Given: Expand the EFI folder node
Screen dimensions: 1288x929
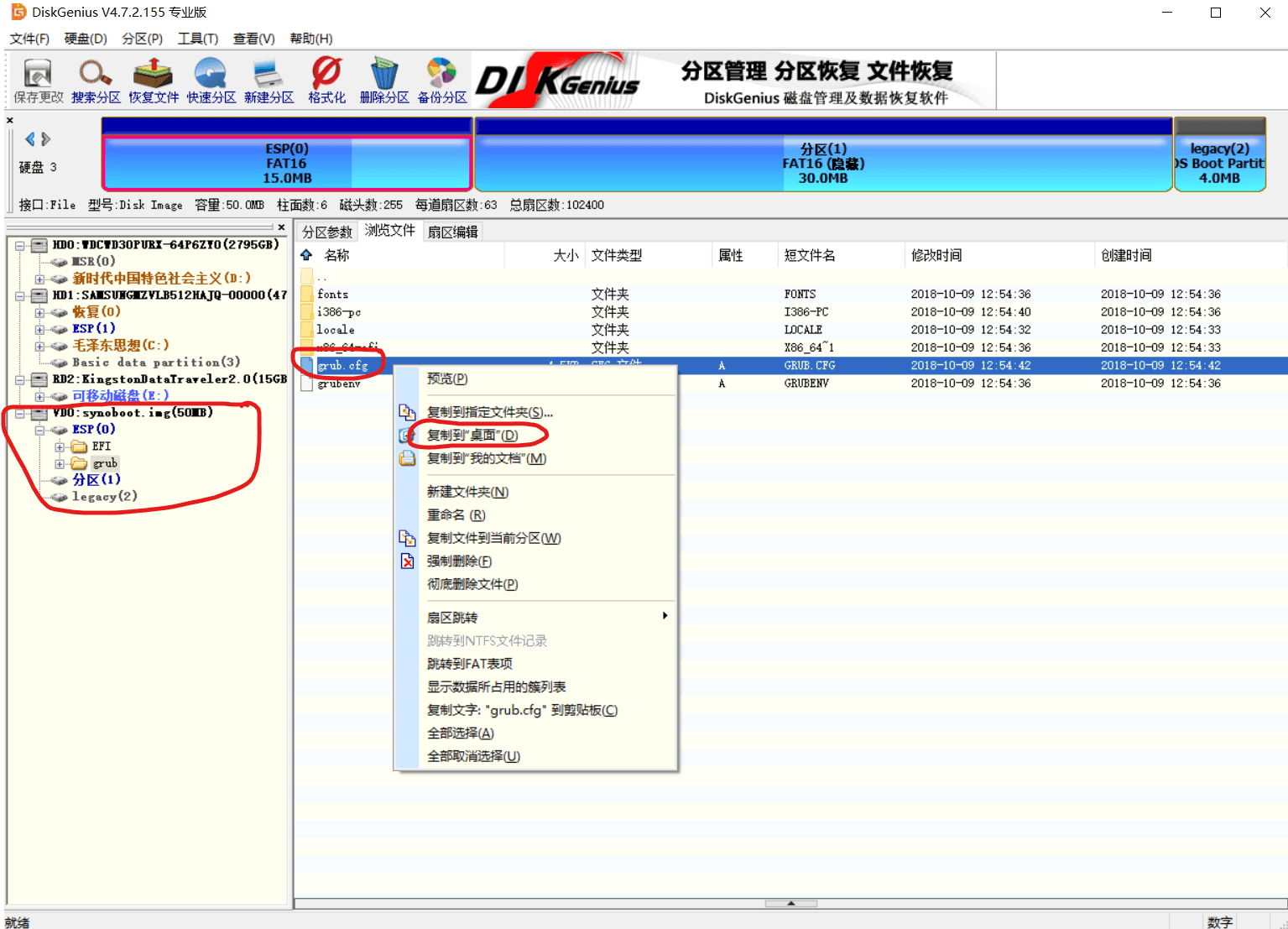Looking at the screenshot, I should click(60, 446).
